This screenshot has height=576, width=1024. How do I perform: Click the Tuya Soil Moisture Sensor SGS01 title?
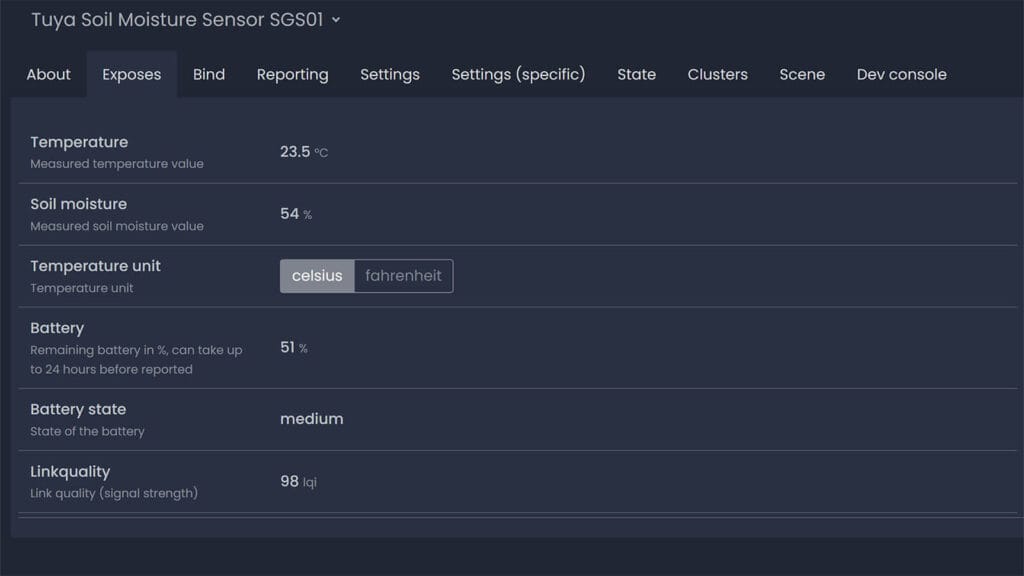tap(177, 20)
